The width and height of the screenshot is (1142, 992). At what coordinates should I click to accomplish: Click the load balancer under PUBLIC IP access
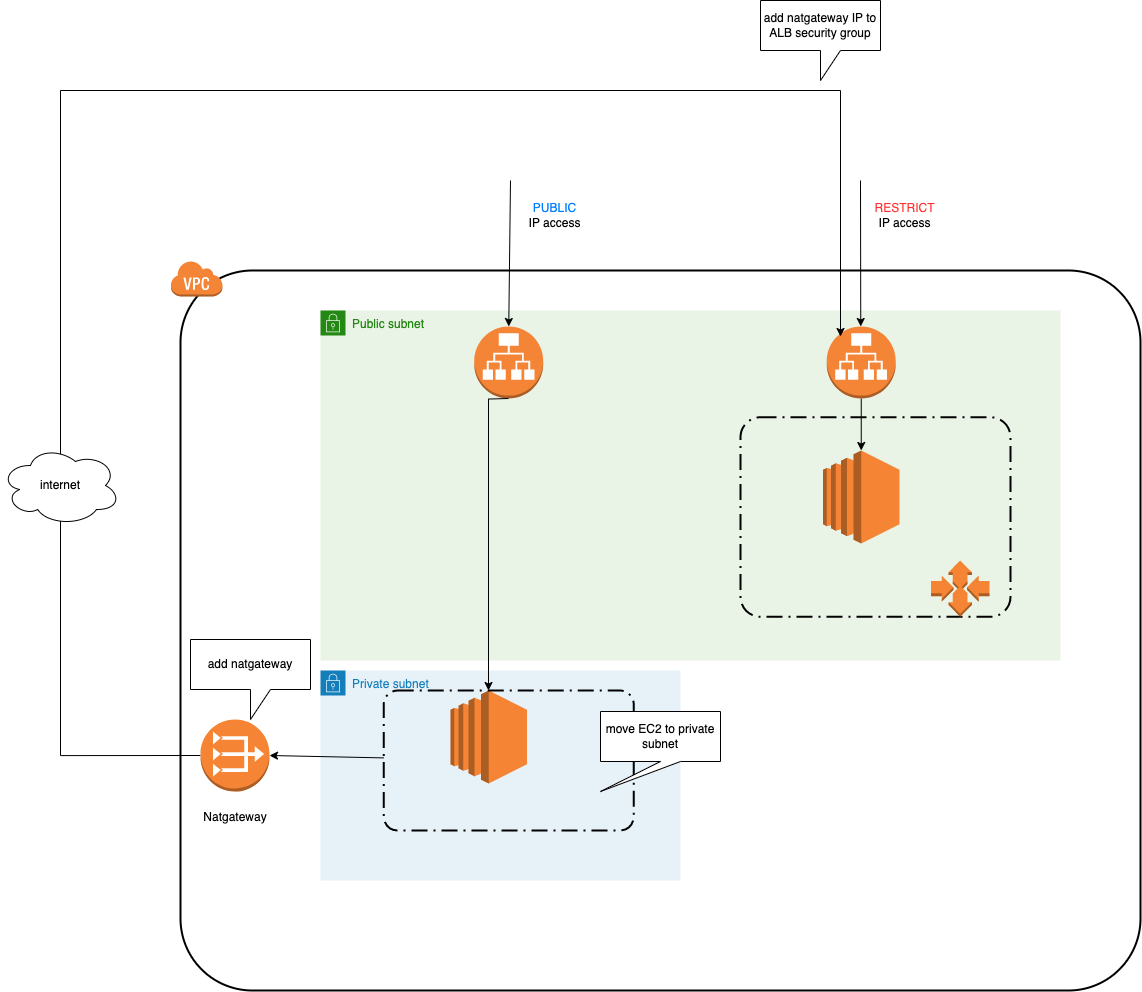coord(508,362)
